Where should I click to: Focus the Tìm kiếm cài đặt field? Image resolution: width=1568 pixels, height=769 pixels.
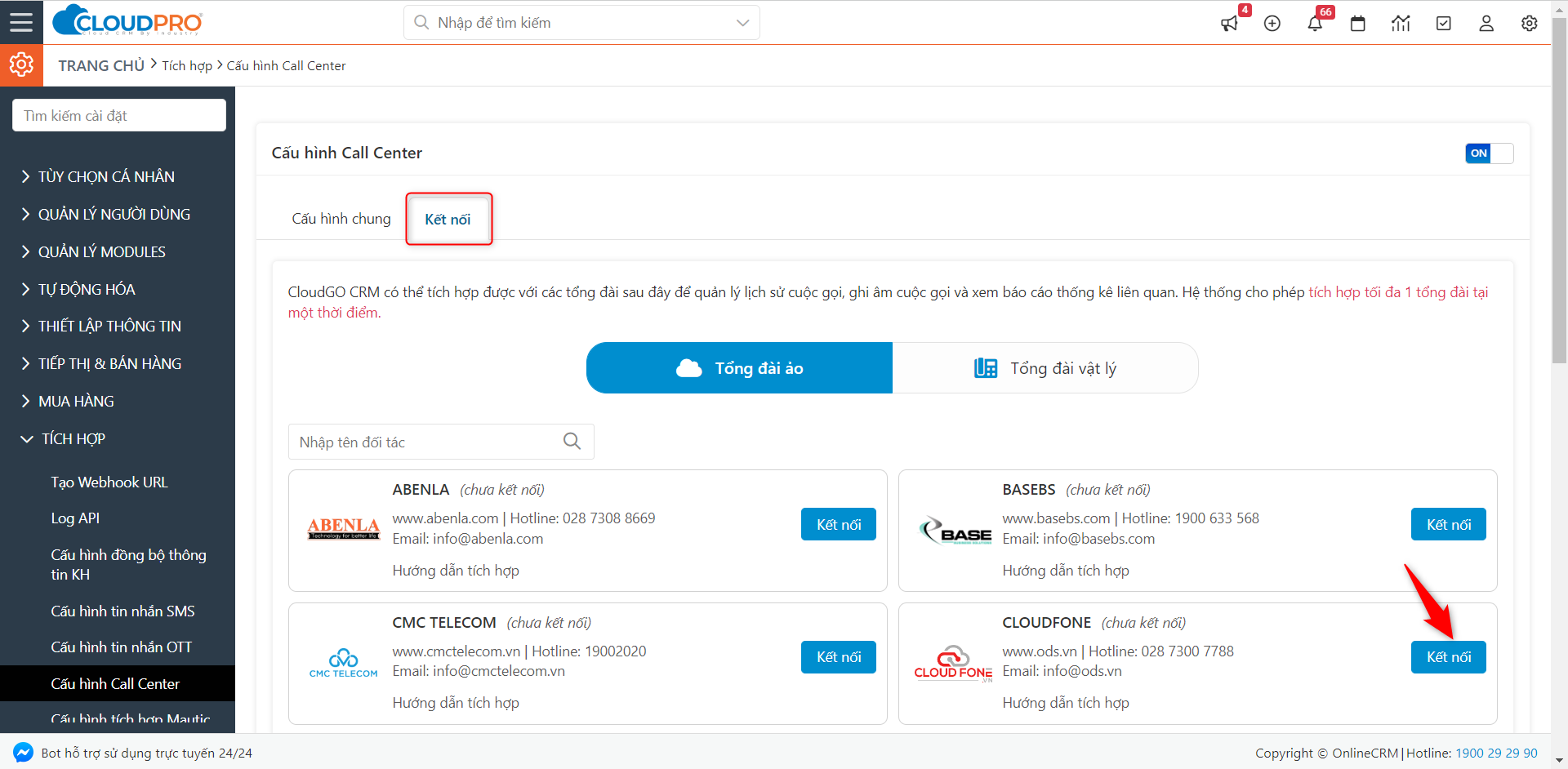pyautogui.click(x=119, y=115)
